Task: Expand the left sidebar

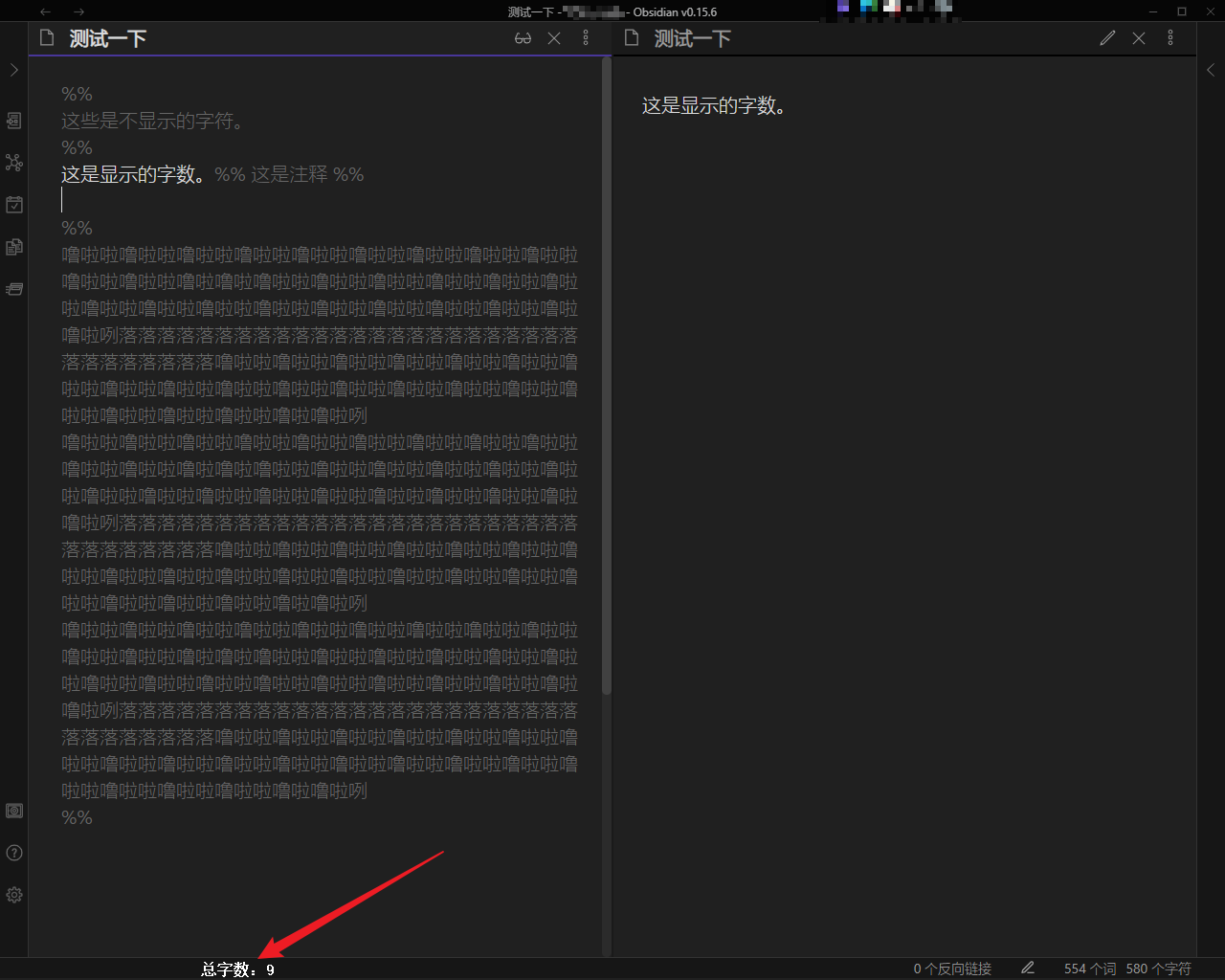Action: tap(14, 70)
